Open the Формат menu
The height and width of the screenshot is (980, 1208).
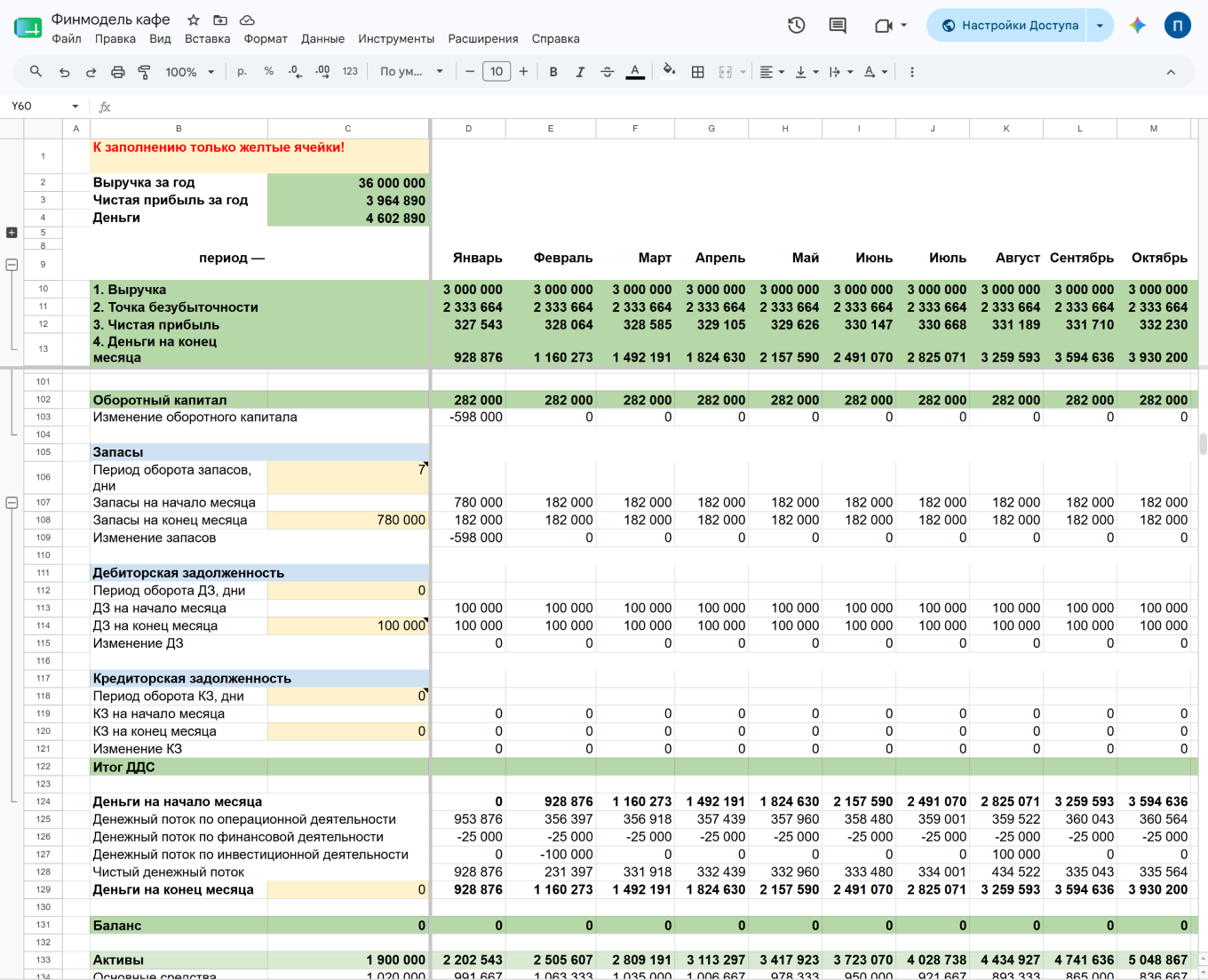click(266, 39)
